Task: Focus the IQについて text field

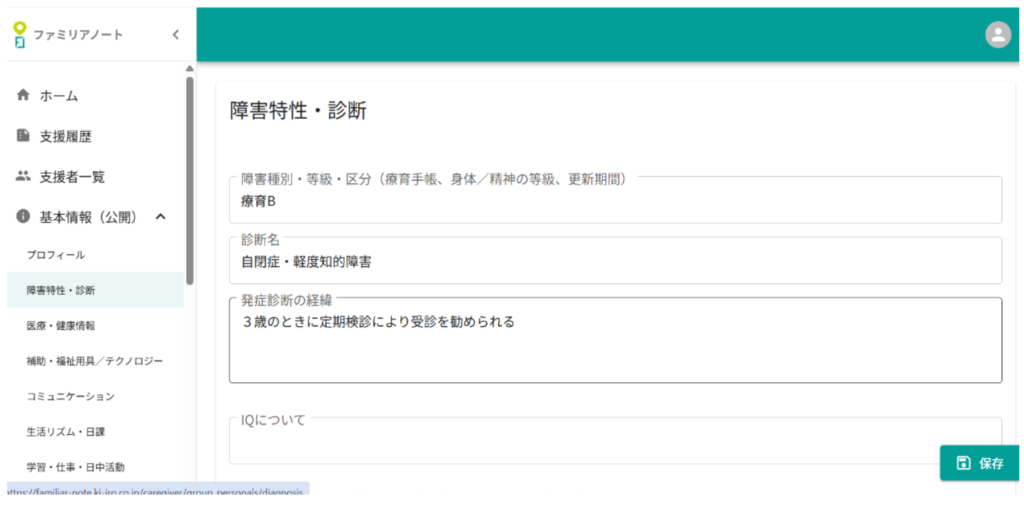Action: click(x=580, y=444)
